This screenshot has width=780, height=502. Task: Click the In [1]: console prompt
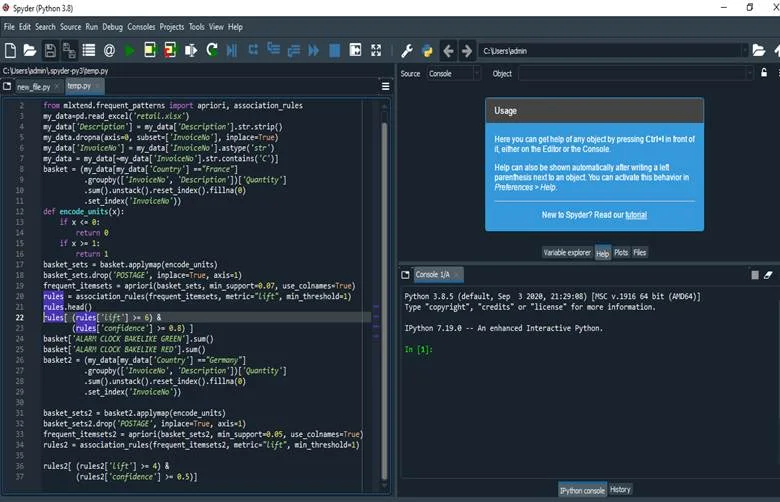click(418, 349)
